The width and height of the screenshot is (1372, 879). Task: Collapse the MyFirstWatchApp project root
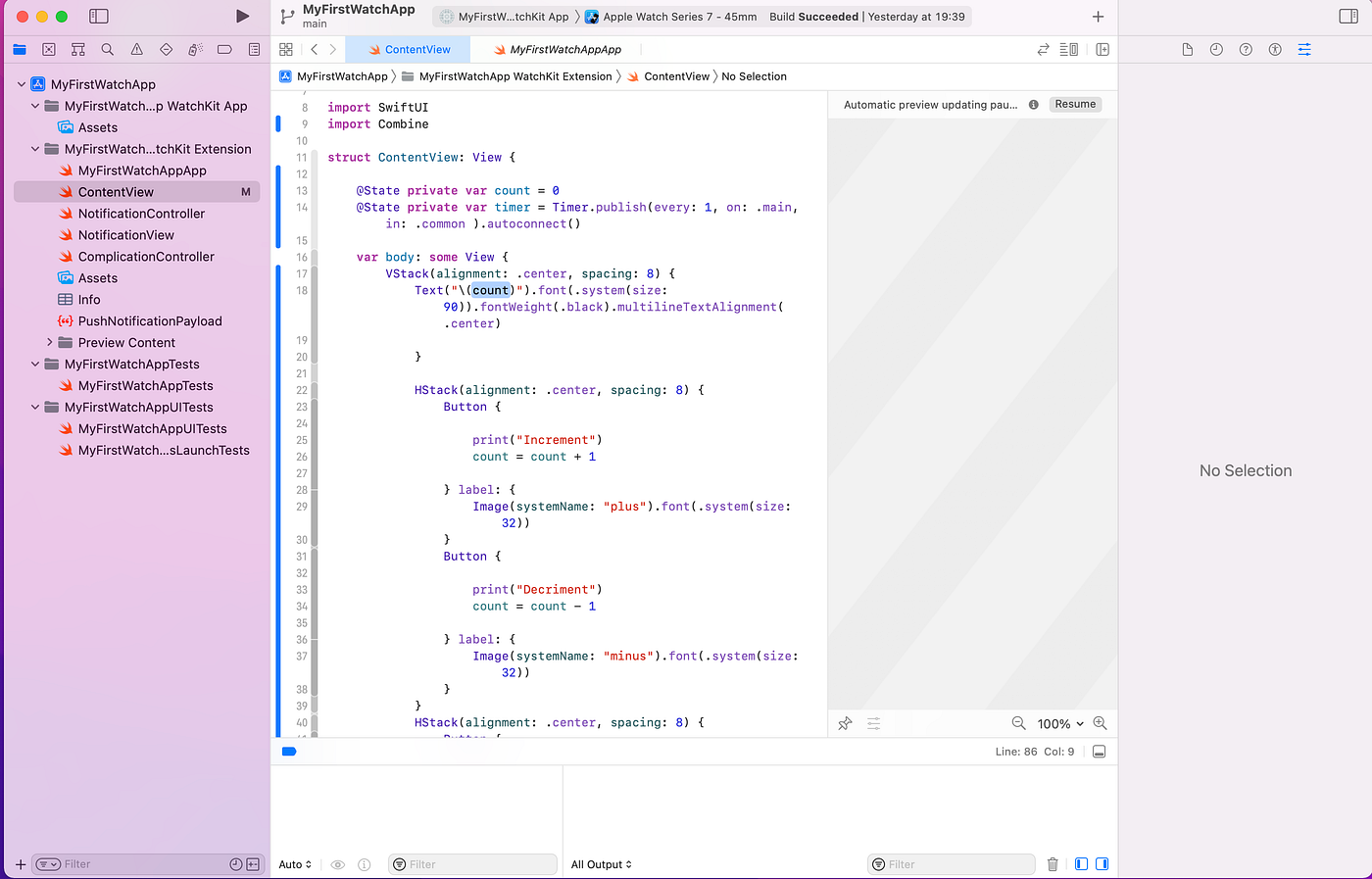point(22,84)
